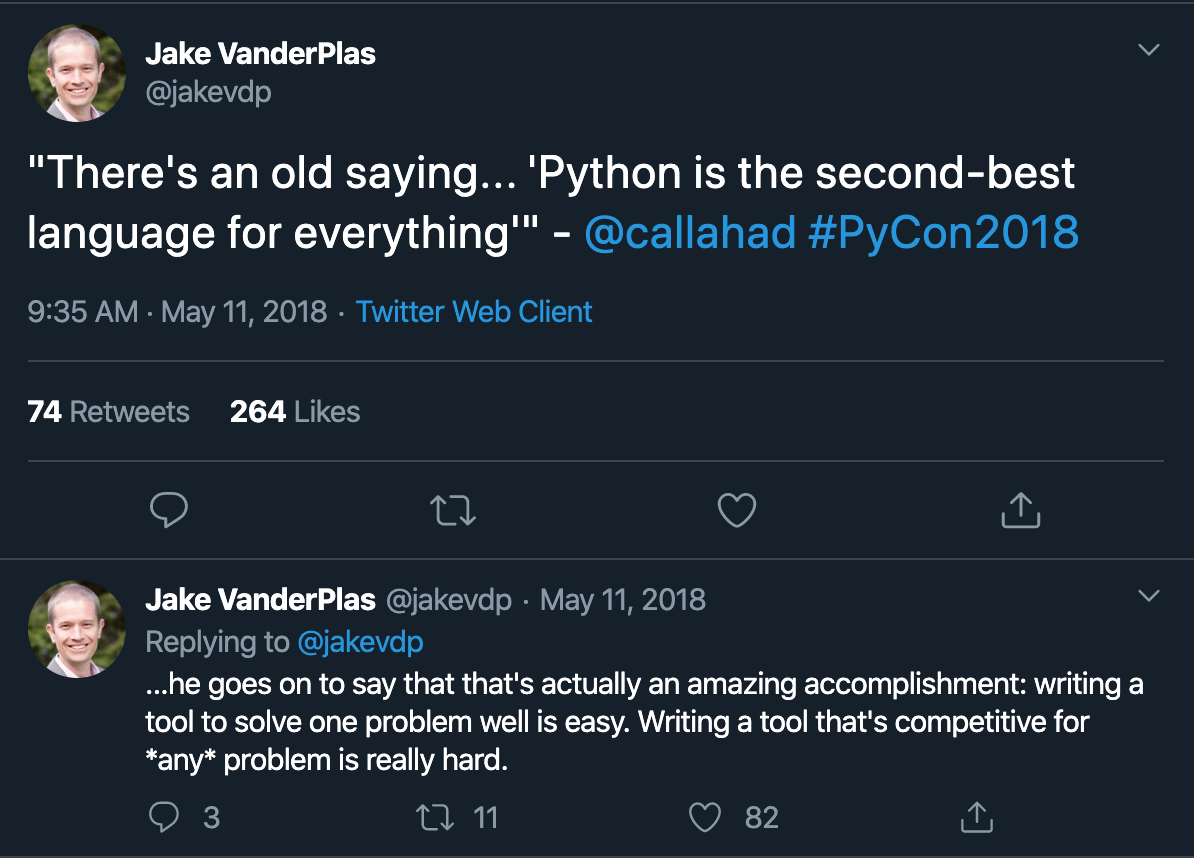This screenshot has width=1194, height=858.
Task: Share the main tweet via upload icon
Action: coord(1020,511)
